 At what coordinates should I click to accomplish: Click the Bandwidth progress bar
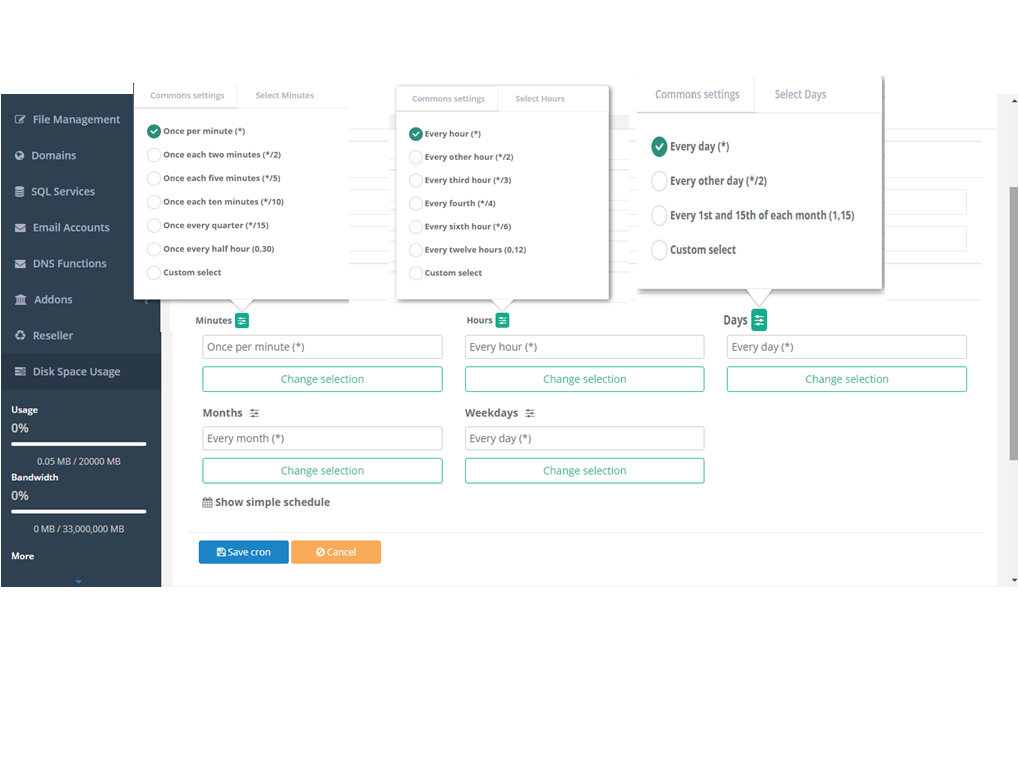pyautogui.click(x=79, y=512)
